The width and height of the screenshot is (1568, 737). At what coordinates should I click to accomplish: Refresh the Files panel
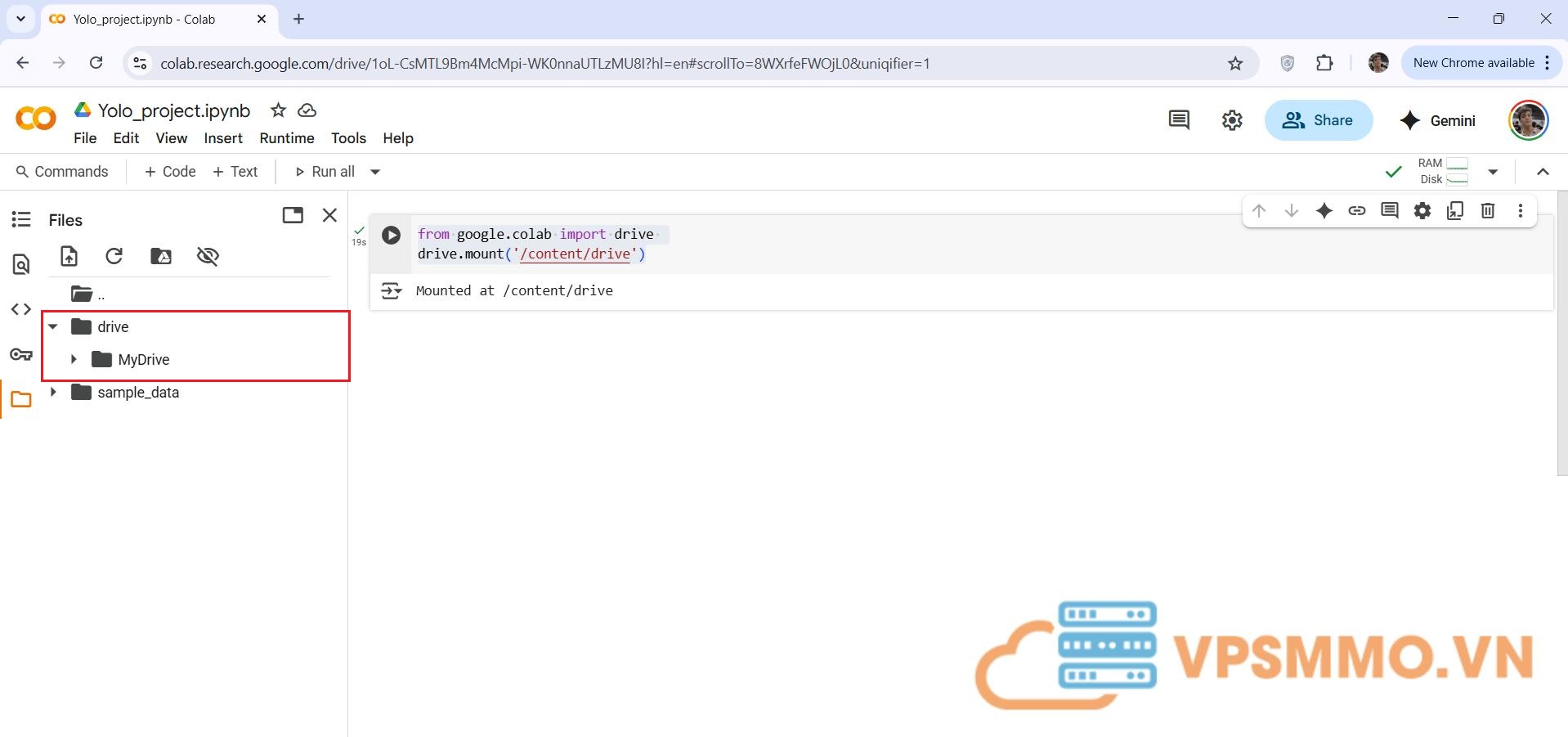pos(114,256)
